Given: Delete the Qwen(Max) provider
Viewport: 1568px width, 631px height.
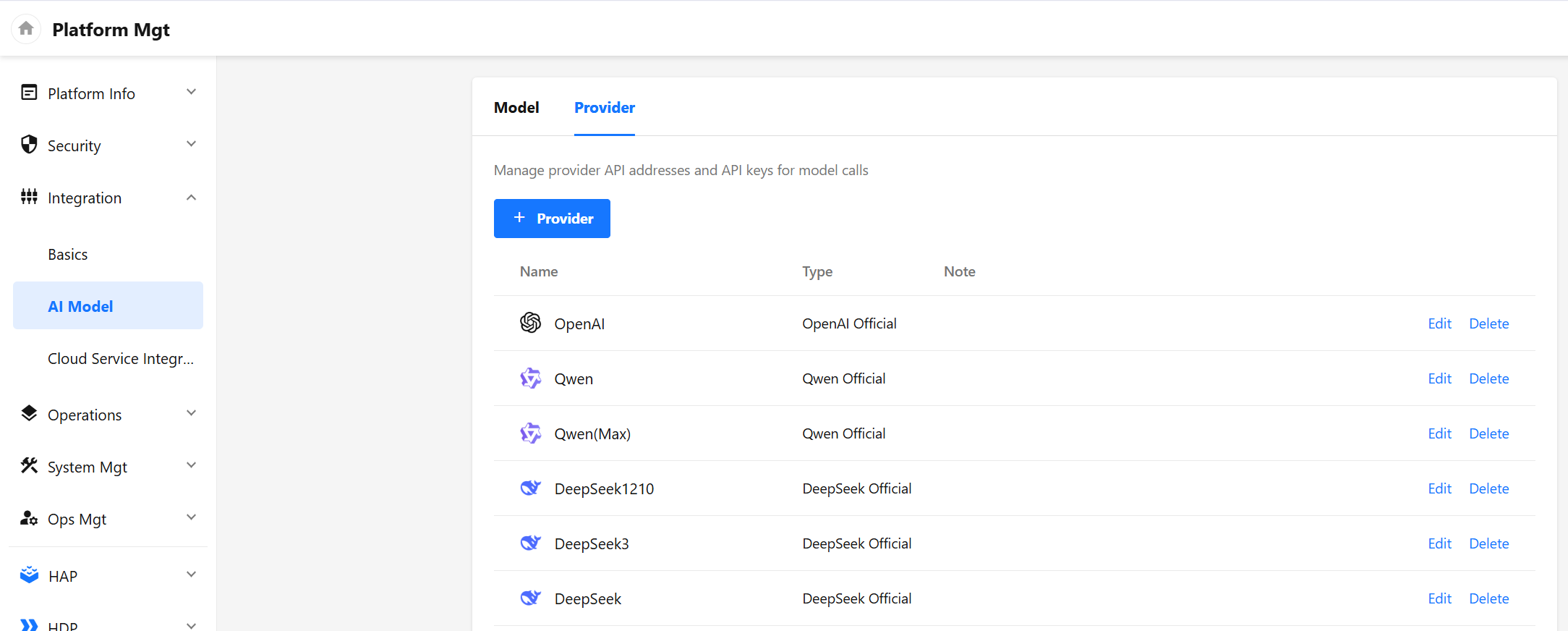Looking at the screenshot, I should [1488, 433].
